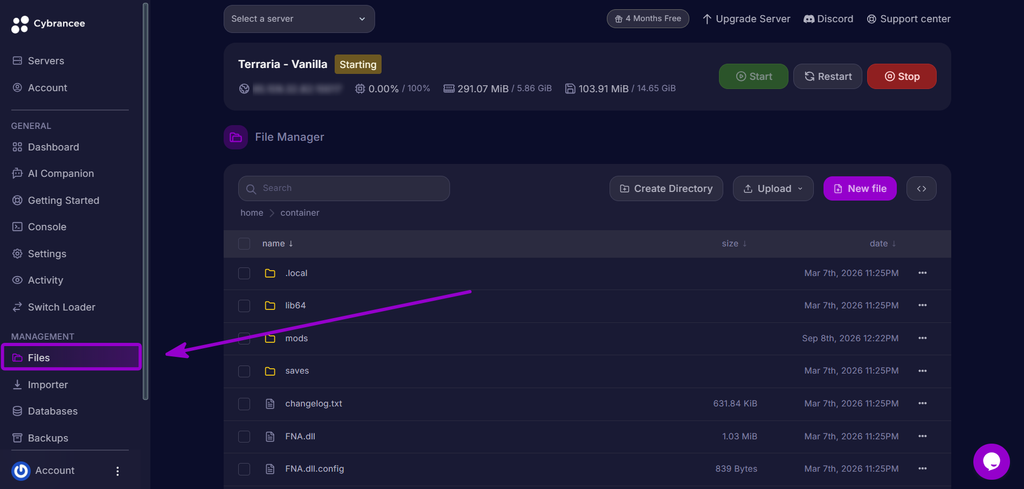Click the Restart button

click(x=827, y=76)
